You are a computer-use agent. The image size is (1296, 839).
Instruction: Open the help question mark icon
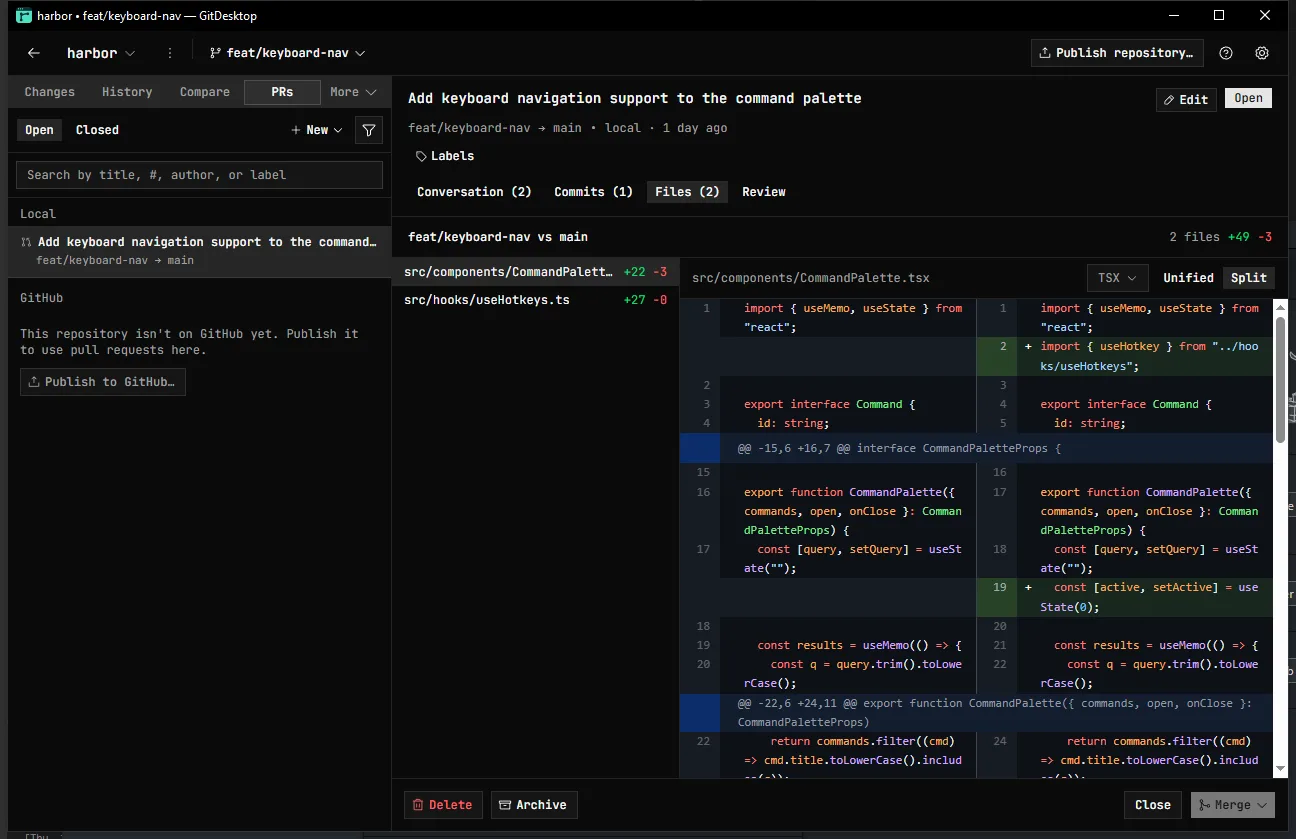(1226, 53)
